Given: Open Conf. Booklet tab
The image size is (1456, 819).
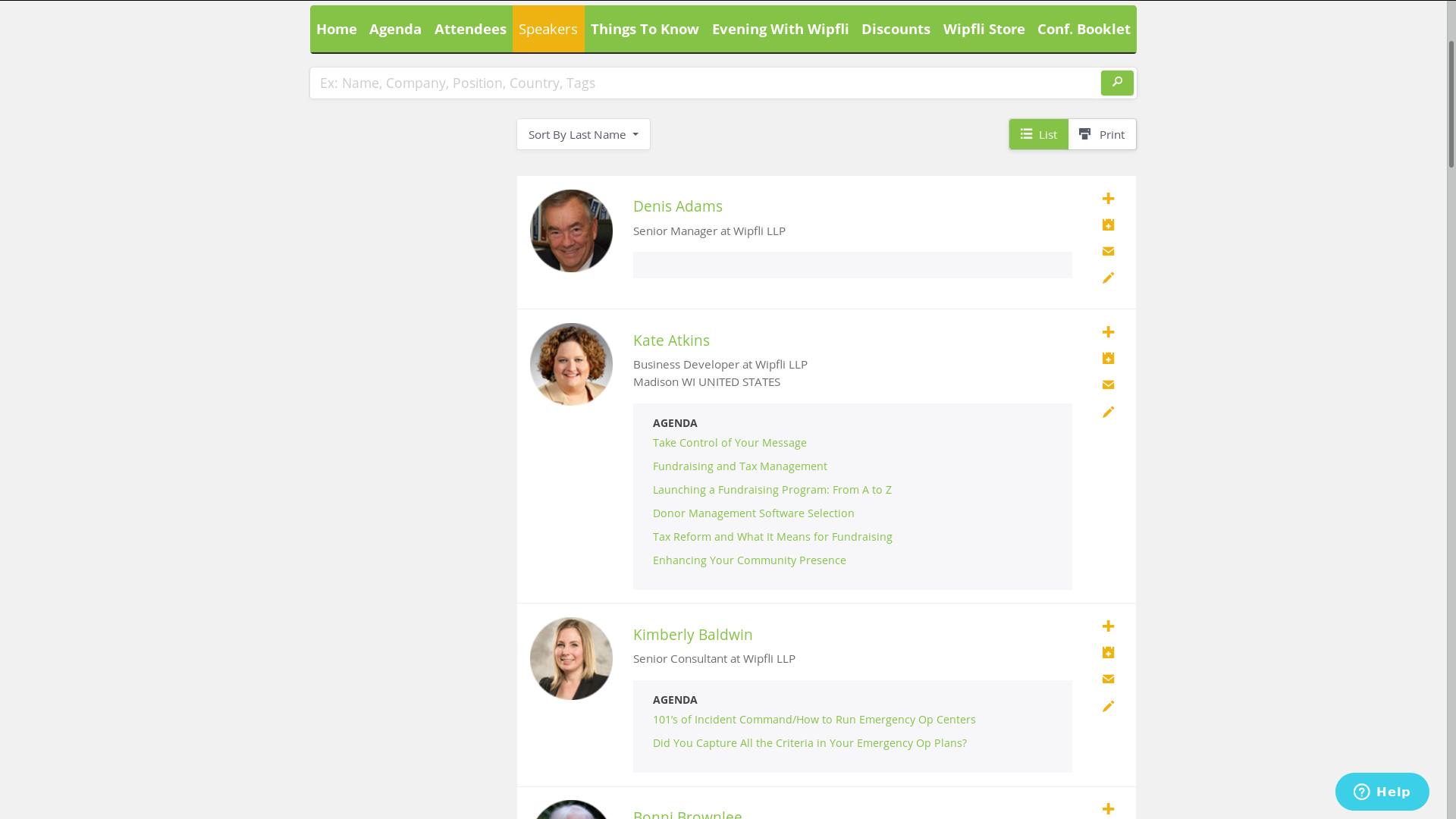Looking at the screenshot, I should click(x=1084, y=29).
